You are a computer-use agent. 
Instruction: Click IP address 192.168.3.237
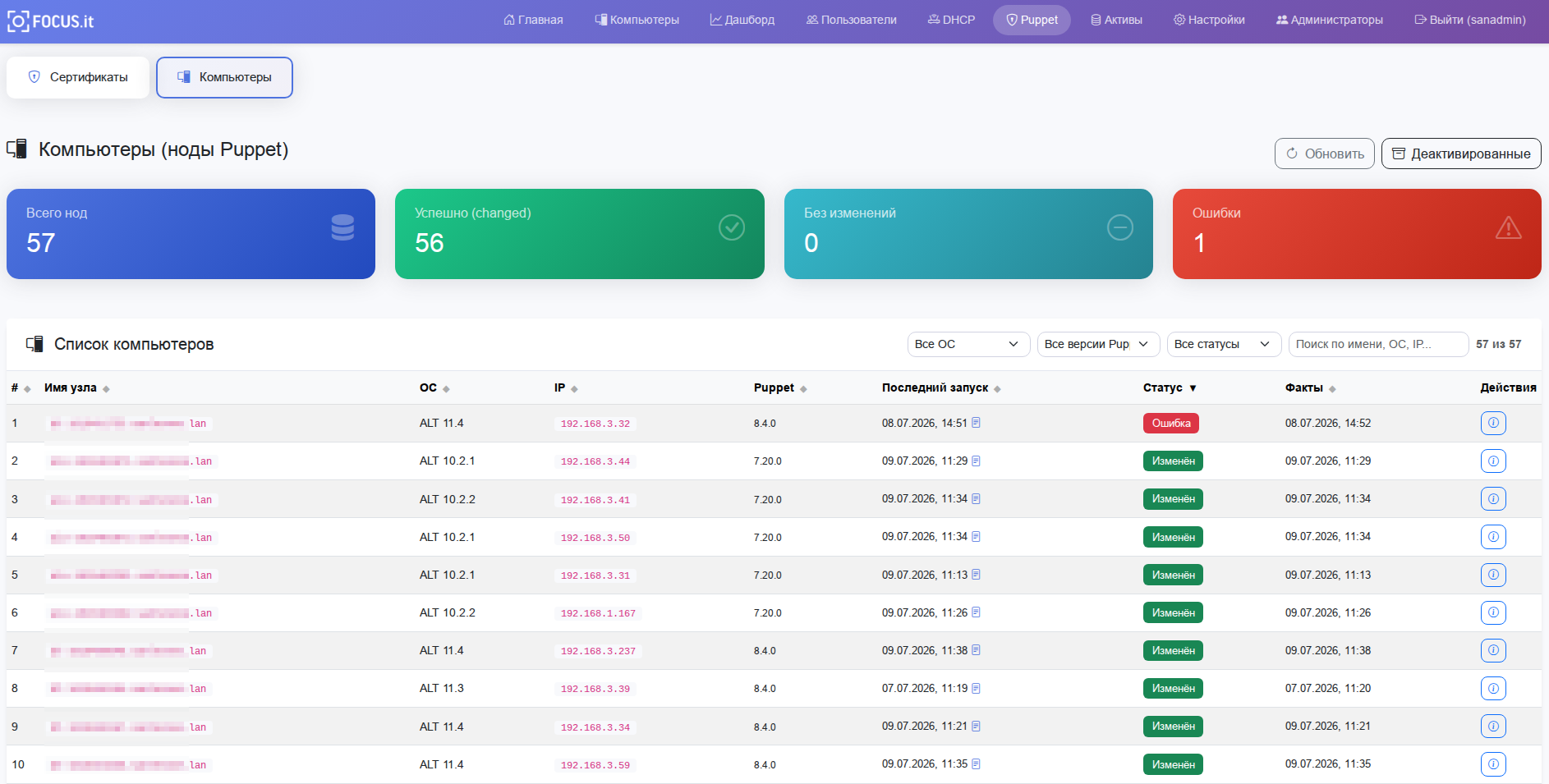tap(598, 651)
